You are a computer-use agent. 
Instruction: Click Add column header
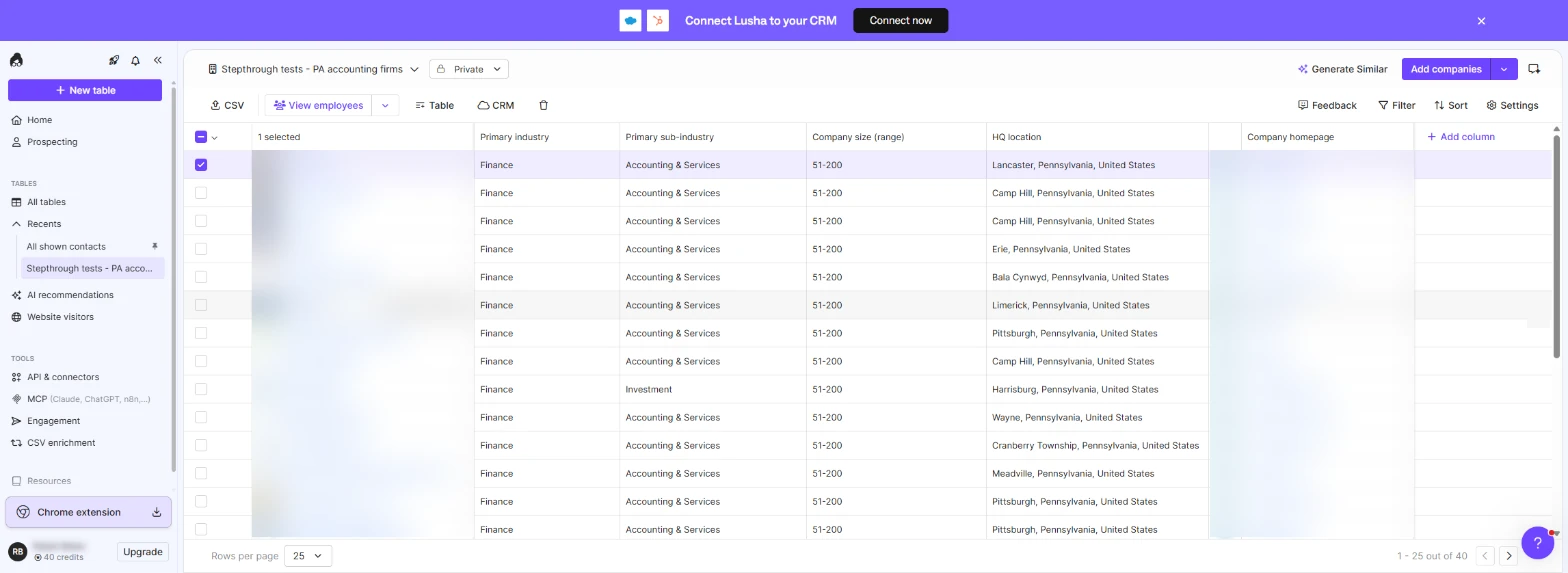(x=1460, y=137)
